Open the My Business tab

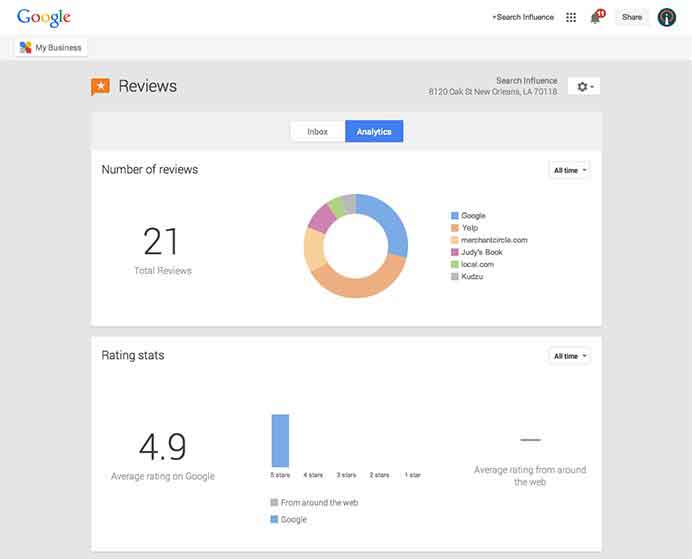pos(51,47)
